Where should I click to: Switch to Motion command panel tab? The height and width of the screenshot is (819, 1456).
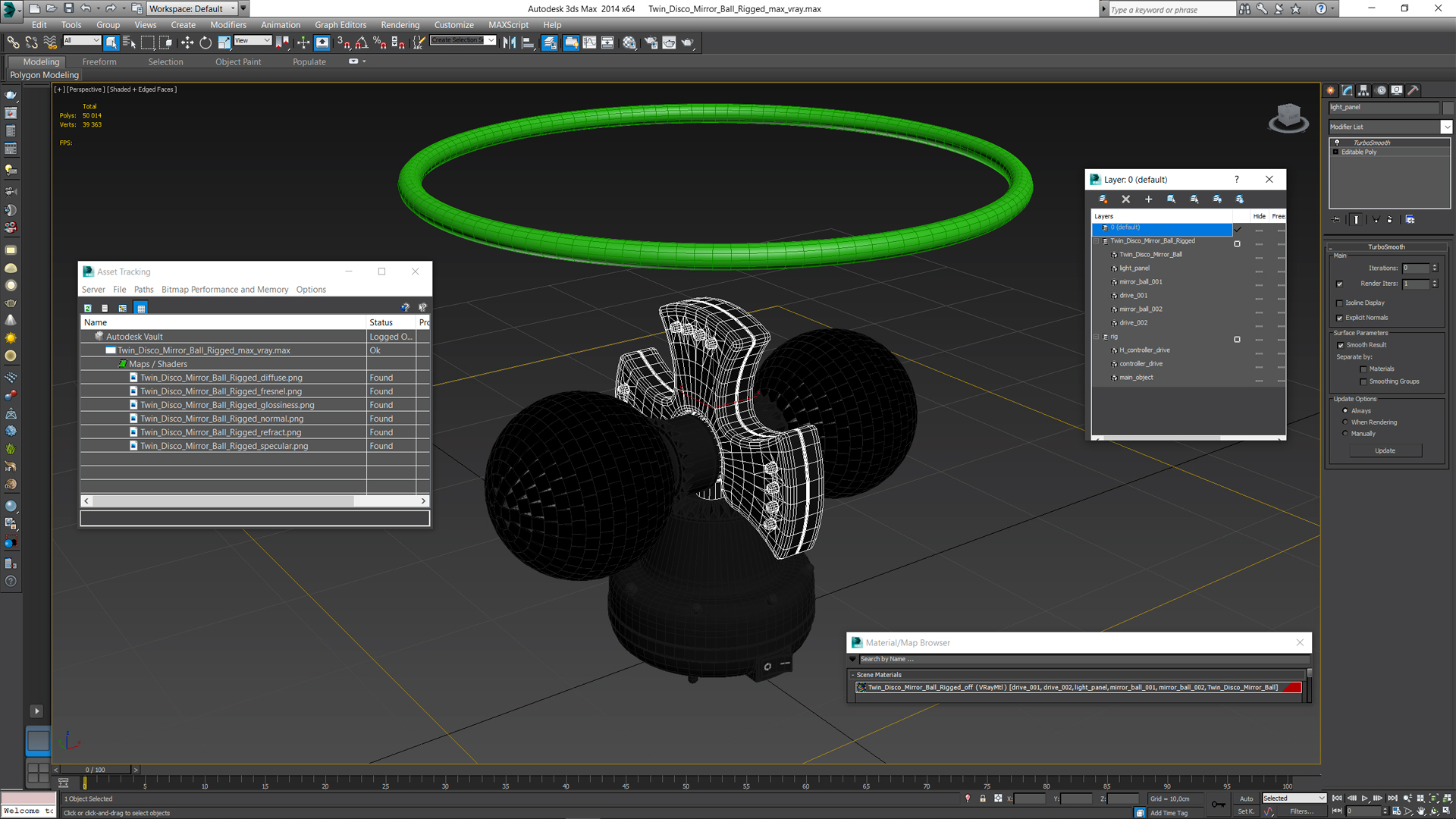(x=1381, y=90)
